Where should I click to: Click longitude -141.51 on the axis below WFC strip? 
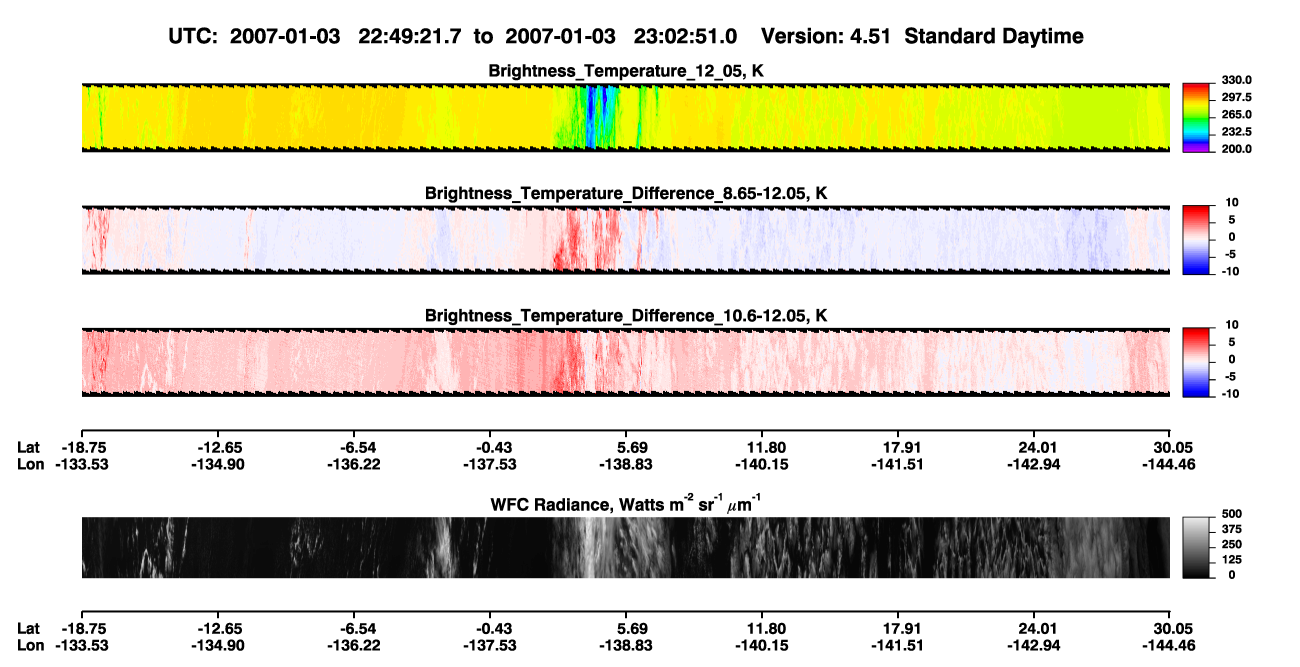(898, 645)
